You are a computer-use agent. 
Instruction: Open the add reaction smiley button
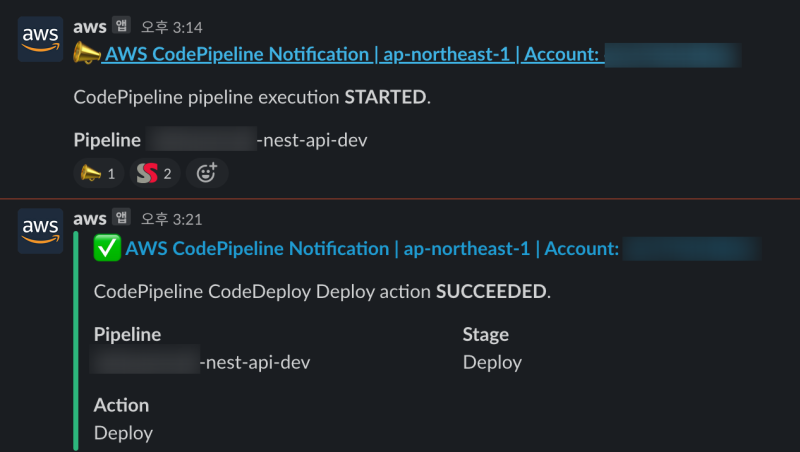tap(207, 174)
